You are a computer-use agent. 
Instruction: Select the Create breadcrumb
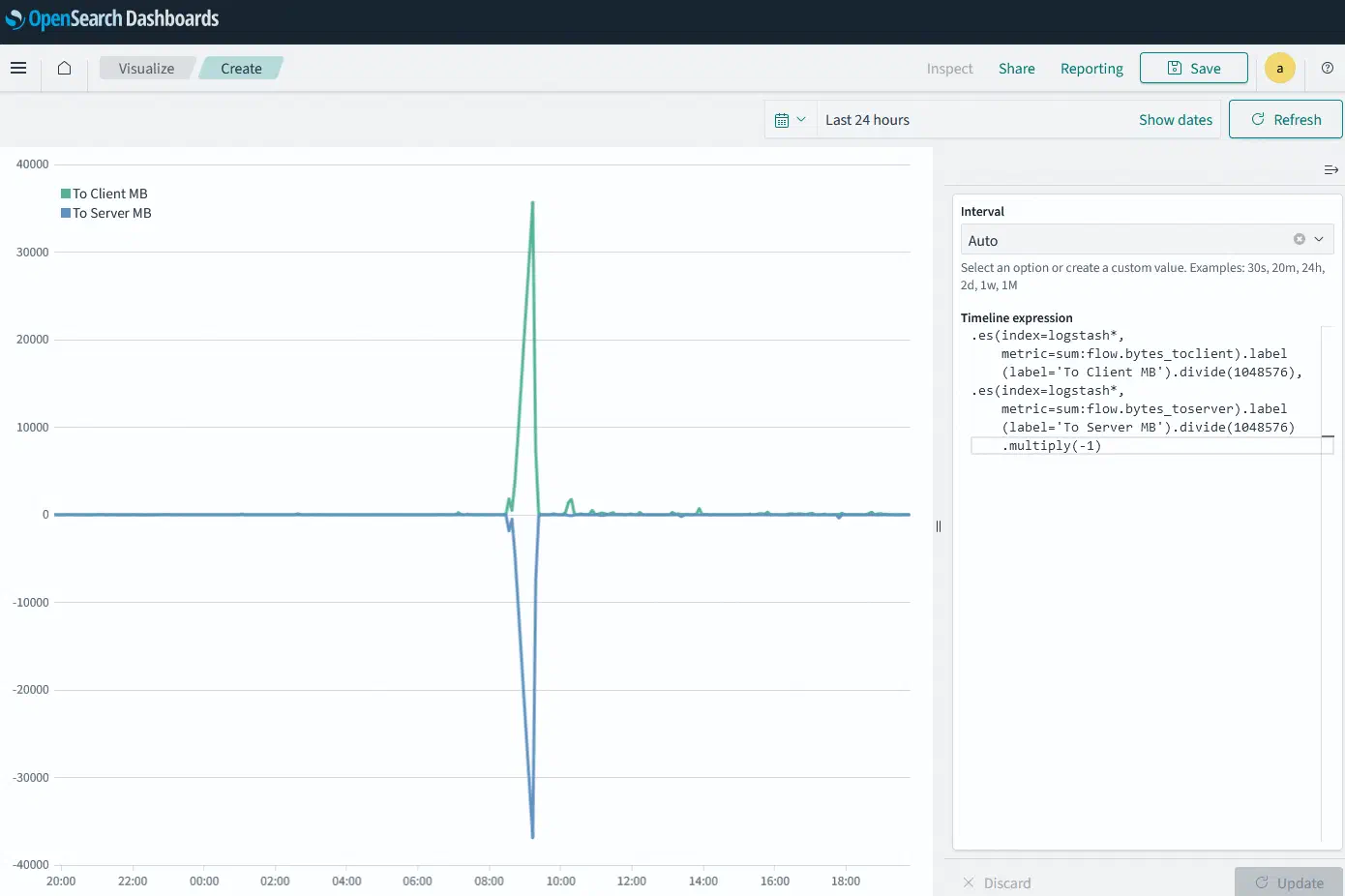pos(241,69)
